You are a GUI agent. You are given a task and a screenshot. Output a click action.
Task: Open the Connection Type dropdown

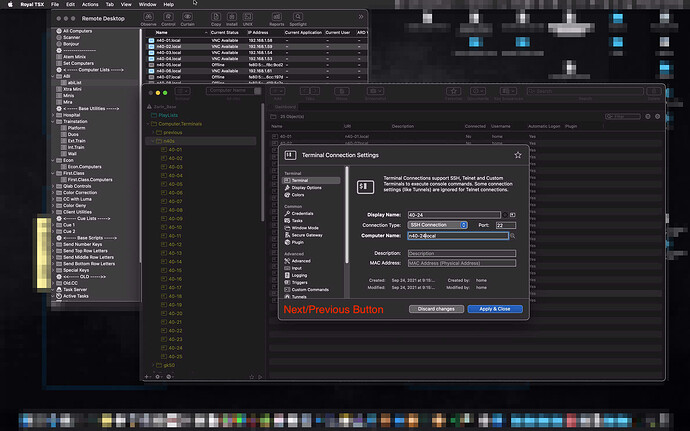tap(435, 225)
